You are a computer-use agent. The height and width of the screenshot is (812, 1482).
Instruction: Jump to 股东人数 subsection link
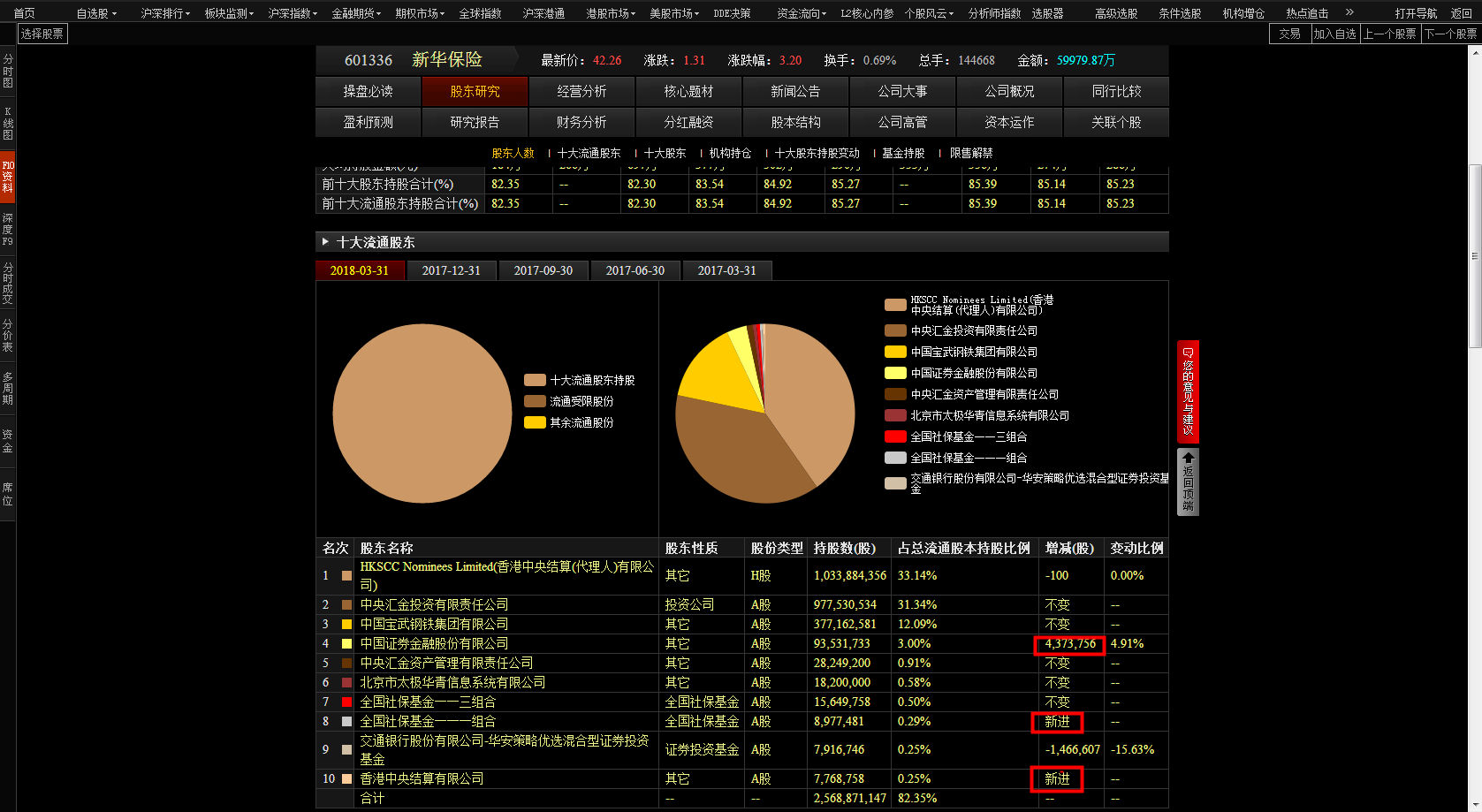point(513,153)
